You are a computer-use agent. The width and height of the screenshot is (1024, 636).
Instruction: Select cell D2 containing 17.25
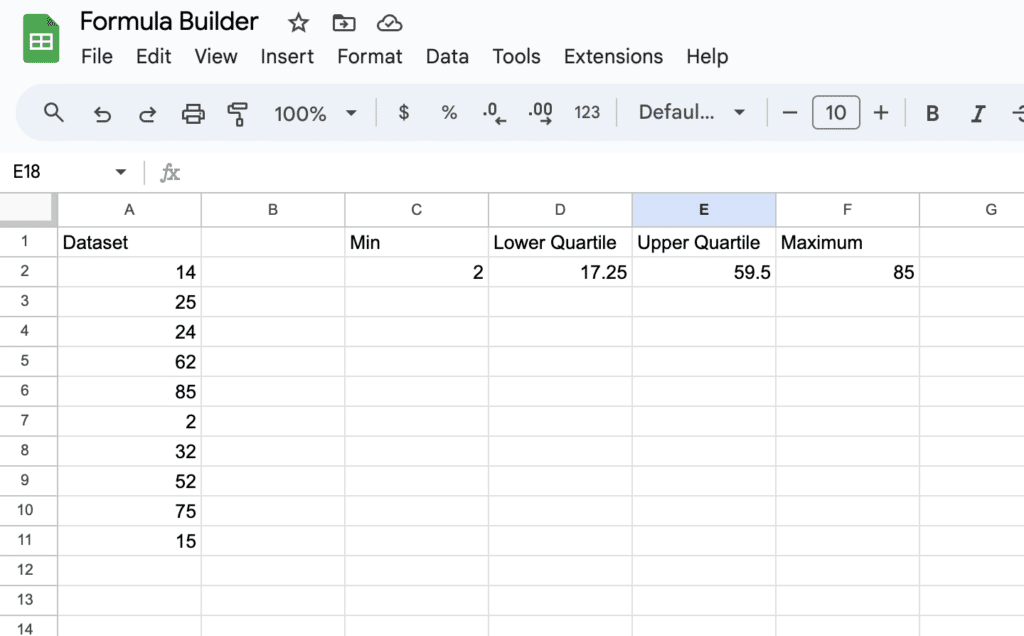pyautogui.click(x=560, y=272)
